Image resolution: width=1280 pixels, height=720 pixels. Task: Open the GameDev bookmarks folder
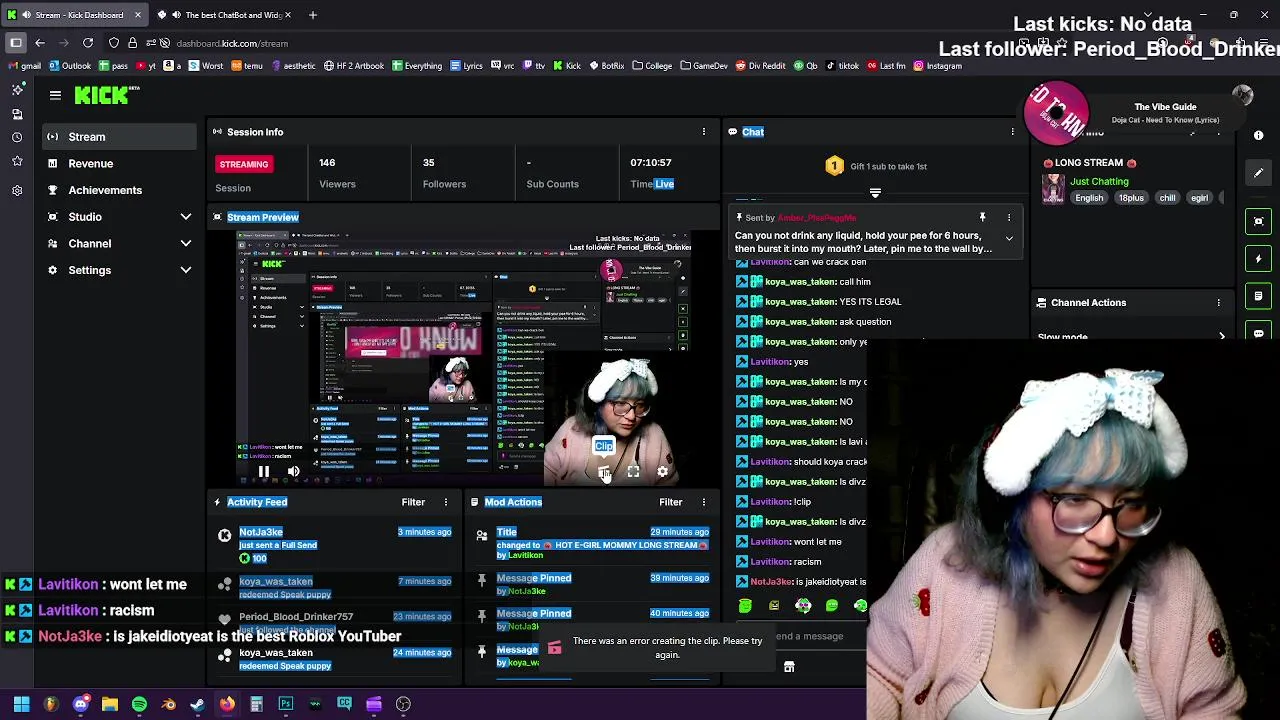pyautogui.click(x=704, y=66)
